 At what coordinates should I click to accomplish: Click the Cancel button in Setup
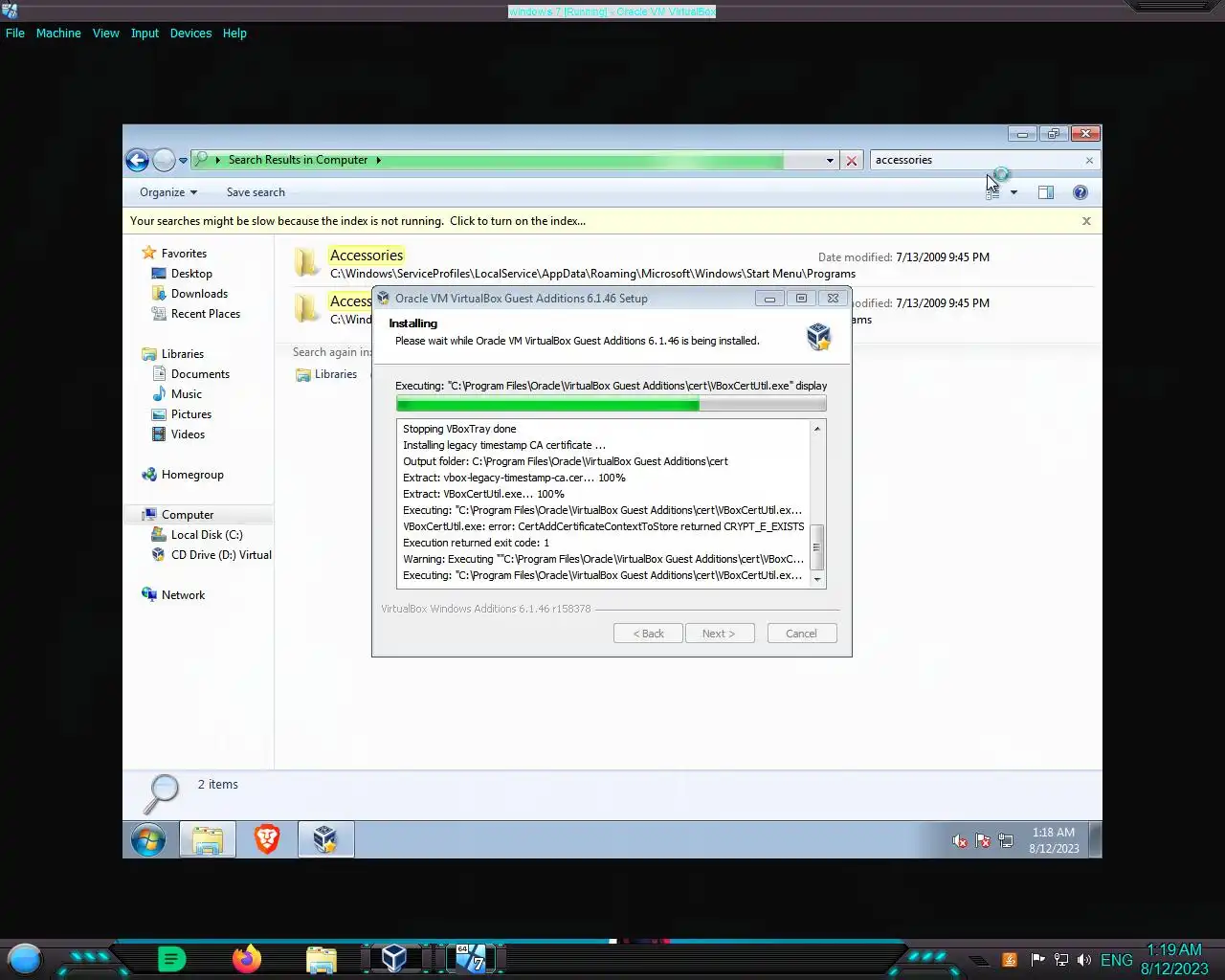801,634
